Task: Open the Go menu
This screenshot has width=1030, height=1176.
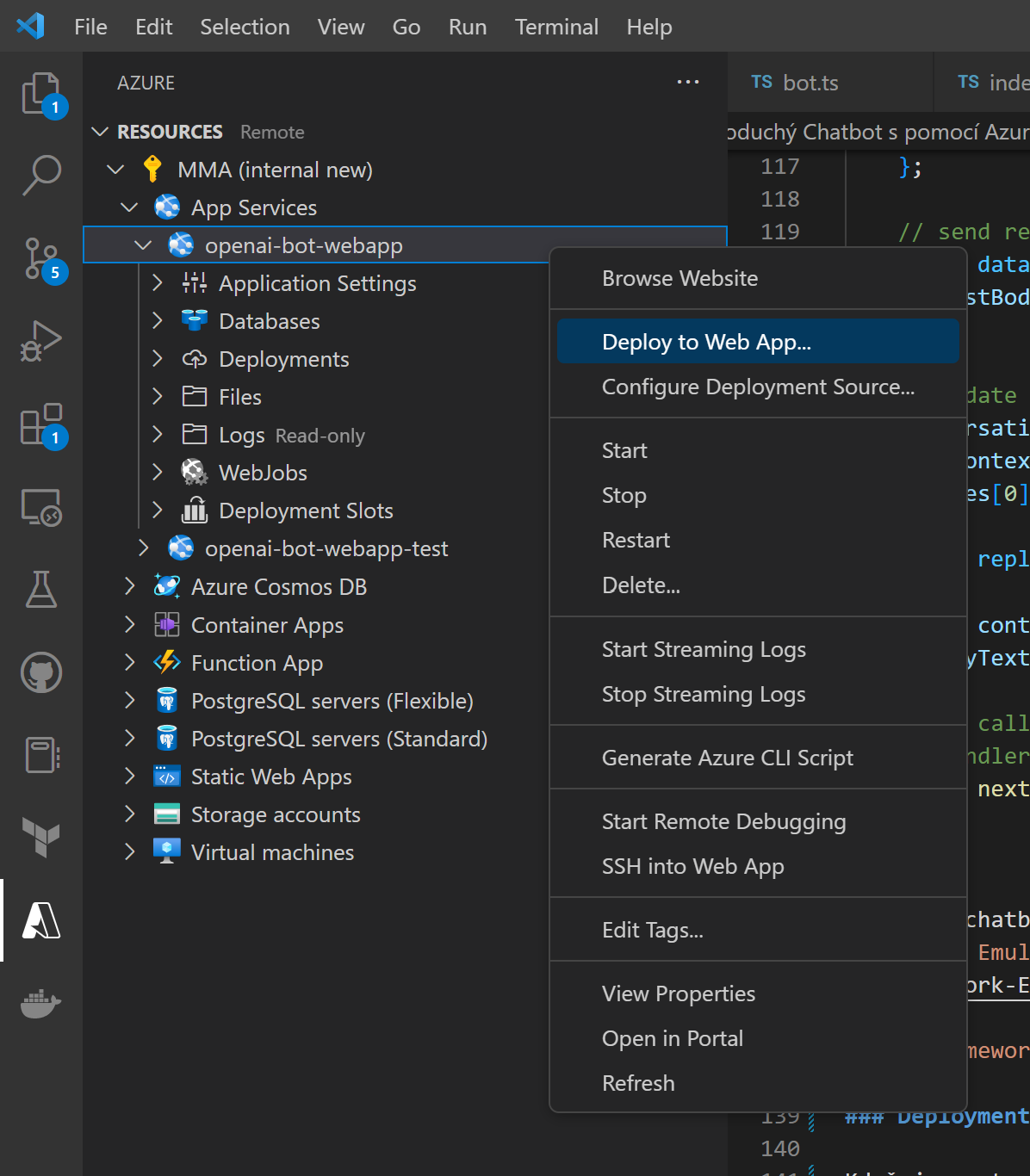Action: pos(406,27)
